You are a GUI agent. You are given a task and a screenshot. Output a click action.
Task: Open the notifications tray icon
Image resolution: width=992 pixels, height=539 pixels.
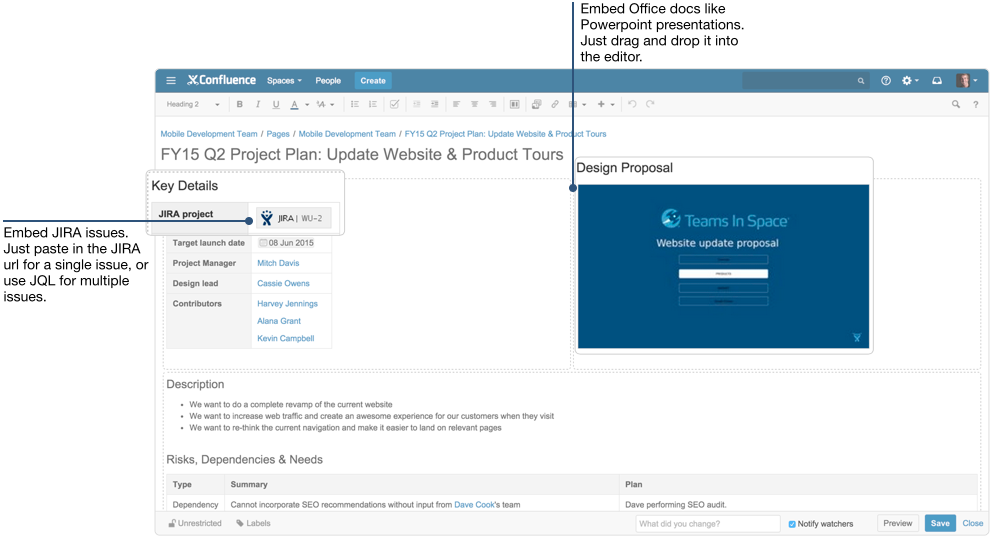point(937,81)
